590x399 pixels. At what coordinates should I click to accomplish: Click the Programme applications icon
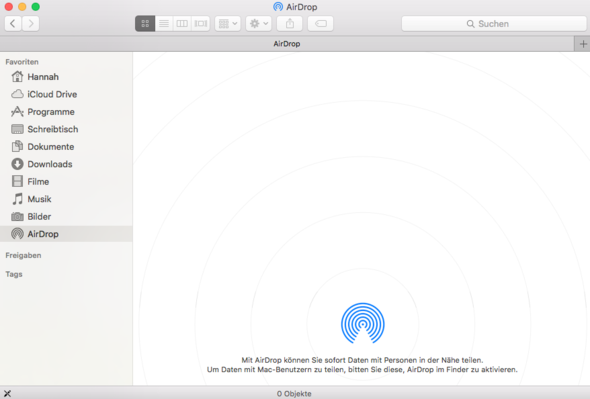(17, 111)
